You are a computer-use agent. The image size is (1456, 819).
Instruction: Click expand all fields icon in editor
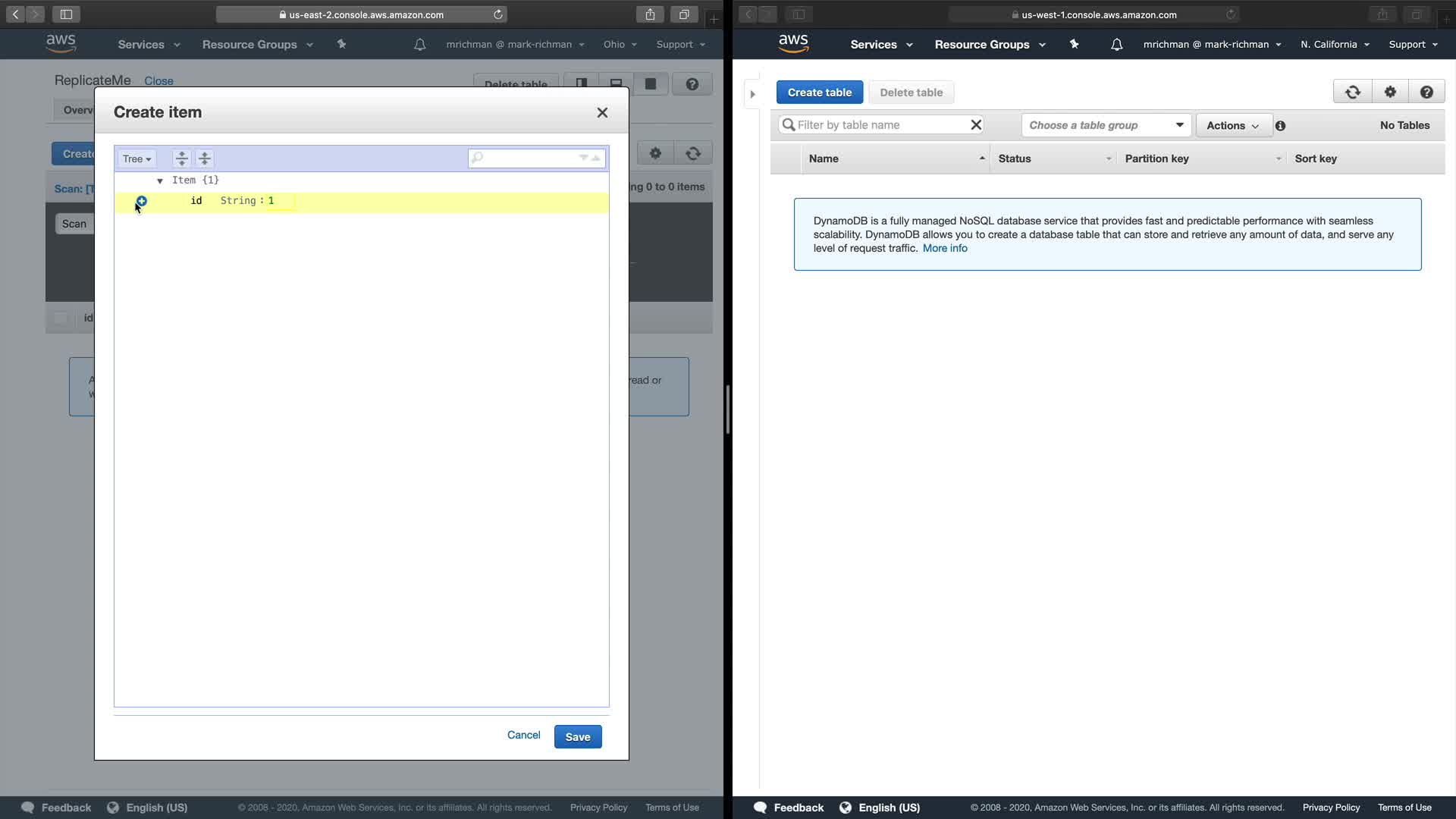coord(181,158)
